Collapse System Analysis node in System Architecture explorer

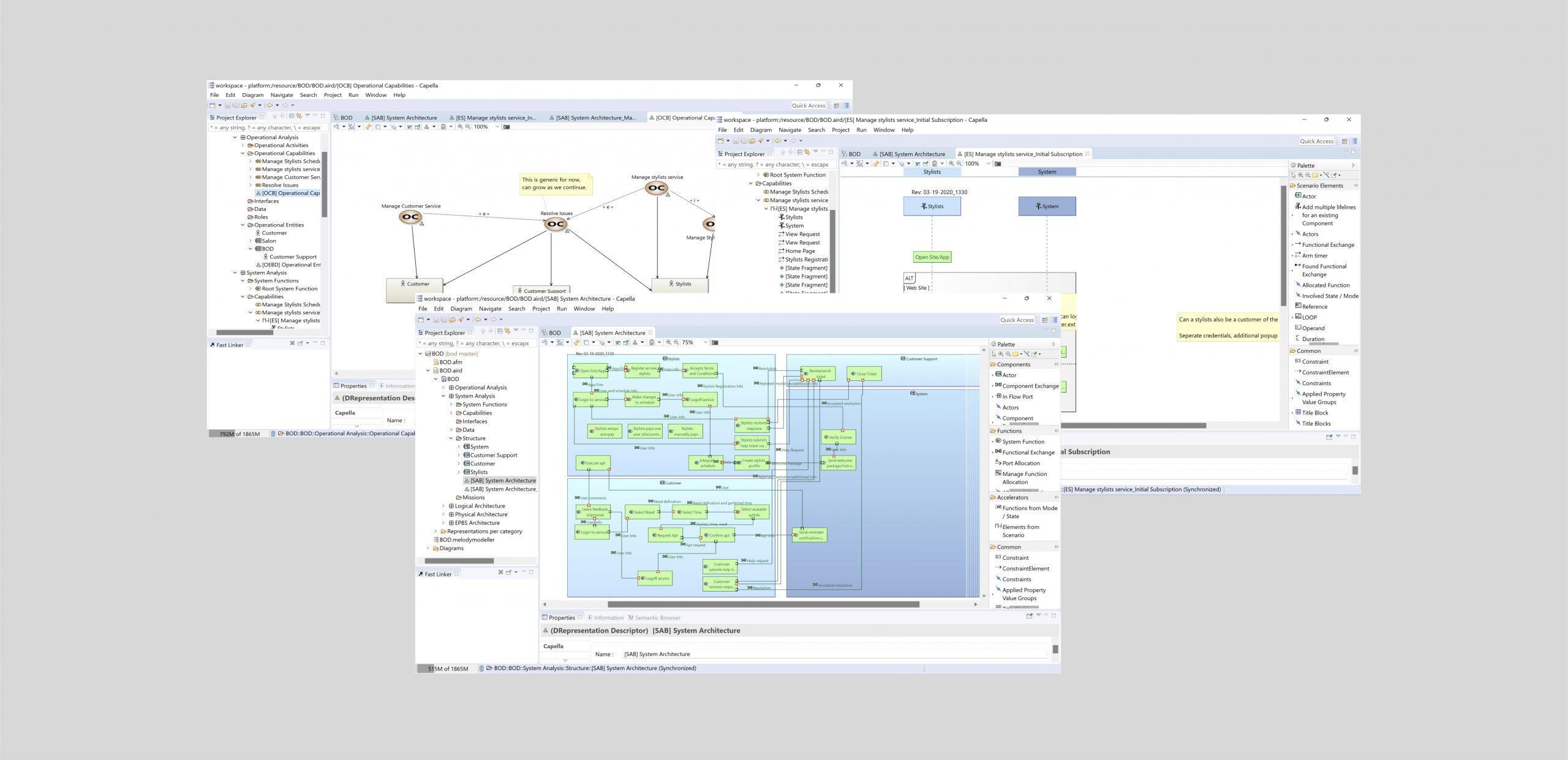[443, 396]
